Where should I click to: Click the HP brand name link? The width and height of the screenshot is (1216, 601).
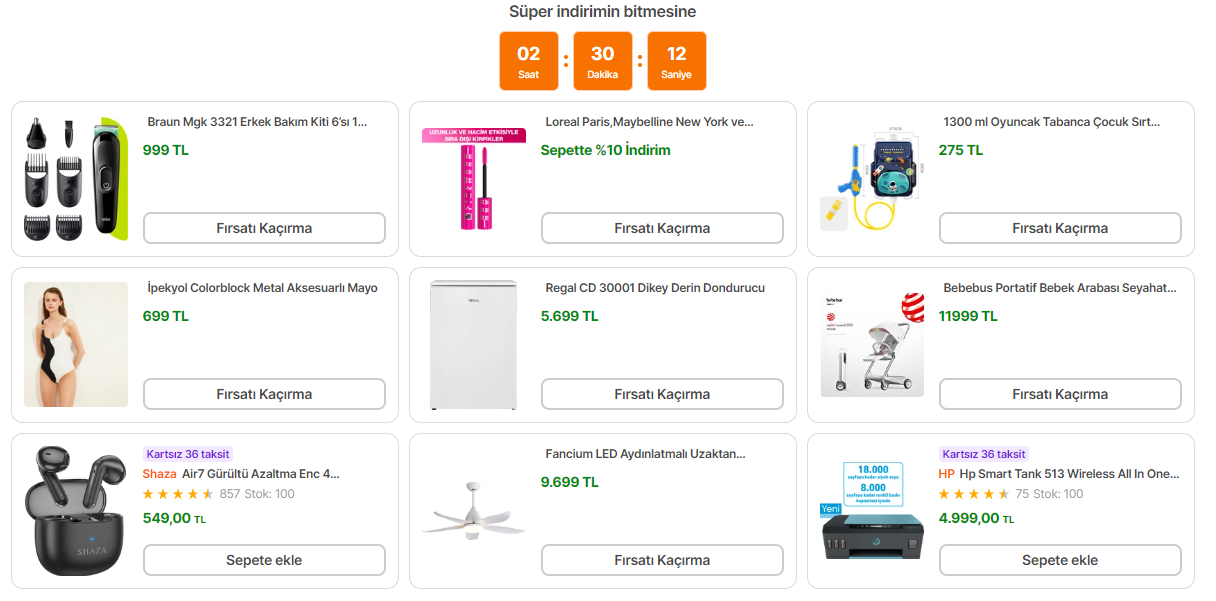click(x=946, y=474)
